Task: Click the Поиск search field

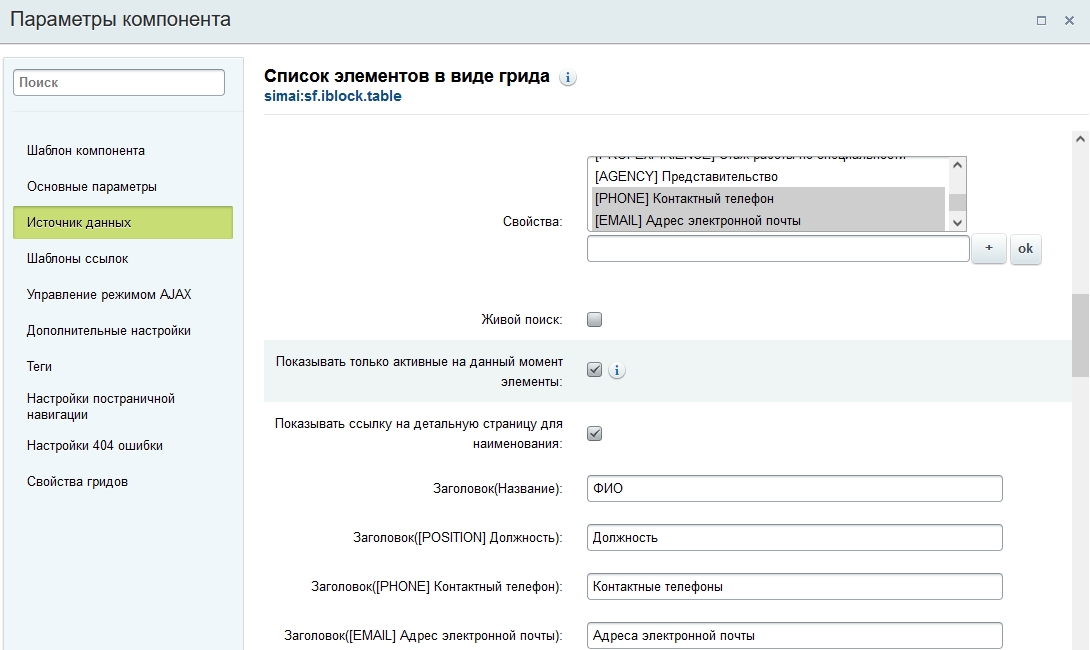Action: pyautogui.click(x=119, y=83)
